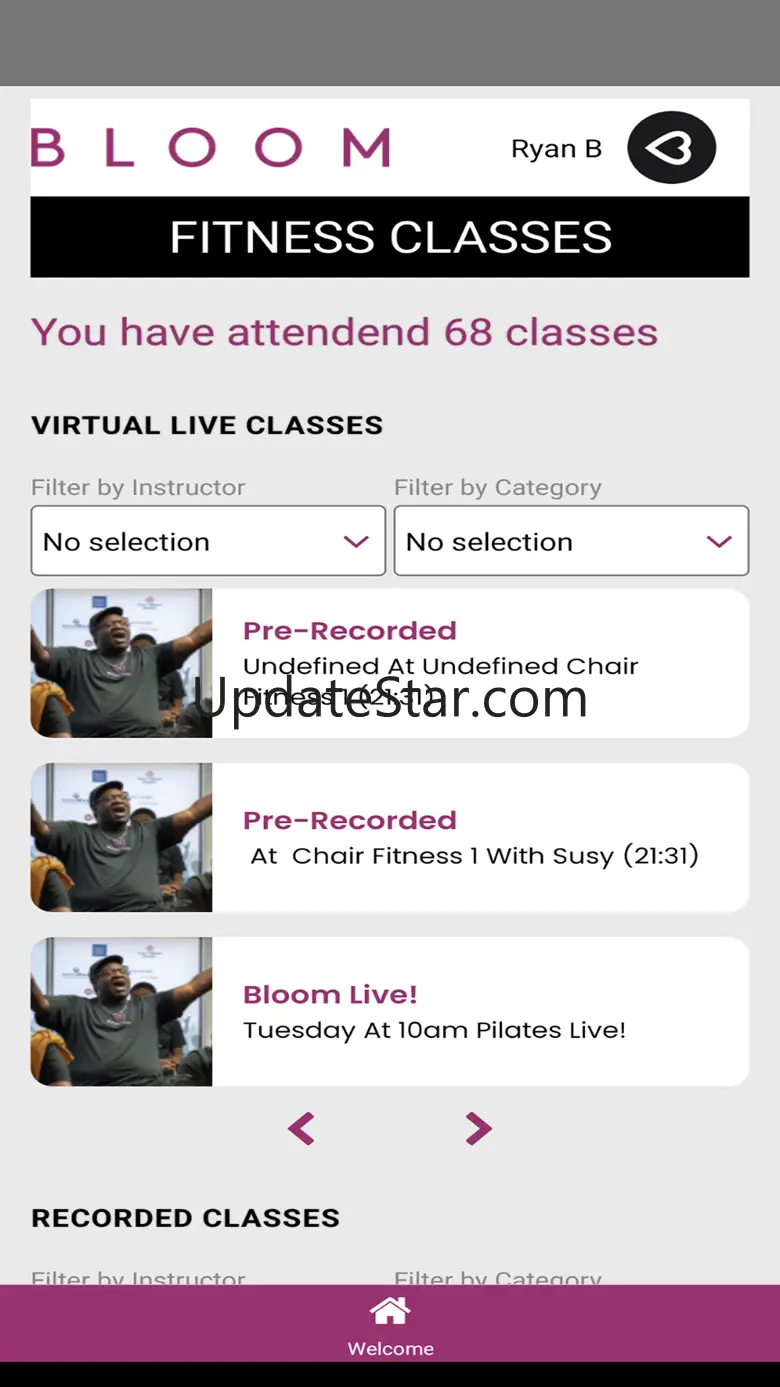The width and height of the screenshot is (780, 1387).
Task: Tap the VIRTUAL LIVE CLASSES heading
Action: pos(207,425)
